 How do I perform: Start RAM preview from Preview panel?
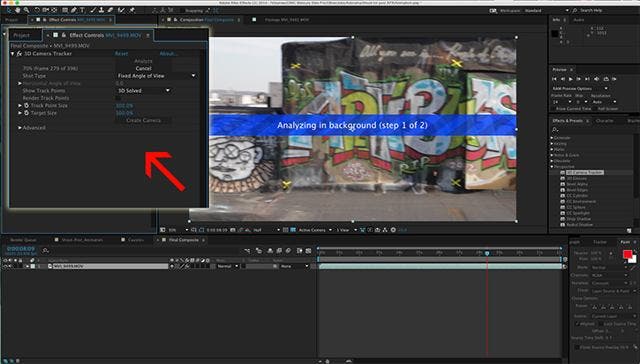point(614,79)
